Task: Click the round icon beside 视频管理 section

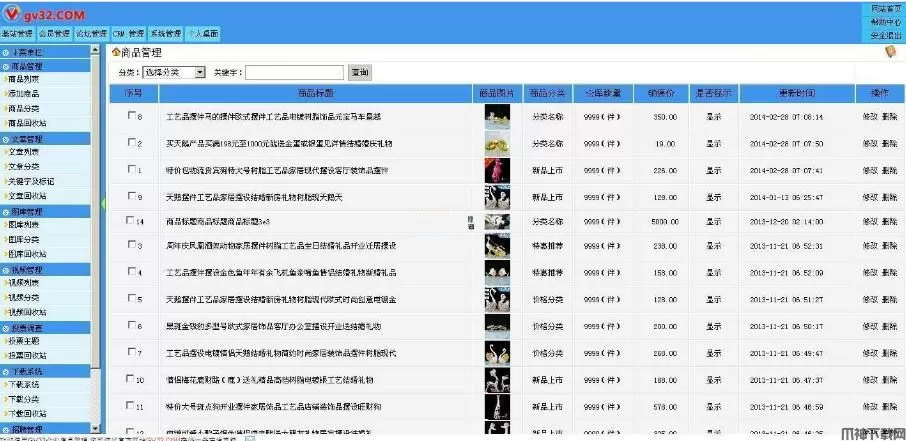Action: (6, 270)
